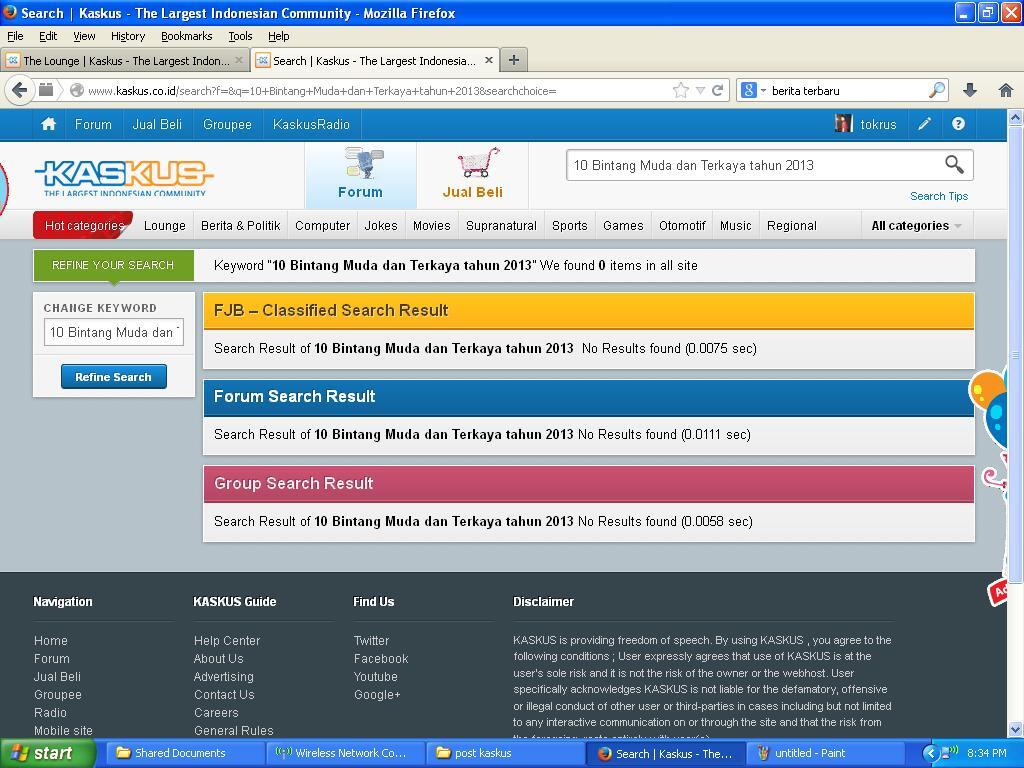
Task: Reload the page with the refresh icon
Action: (717, 90)
